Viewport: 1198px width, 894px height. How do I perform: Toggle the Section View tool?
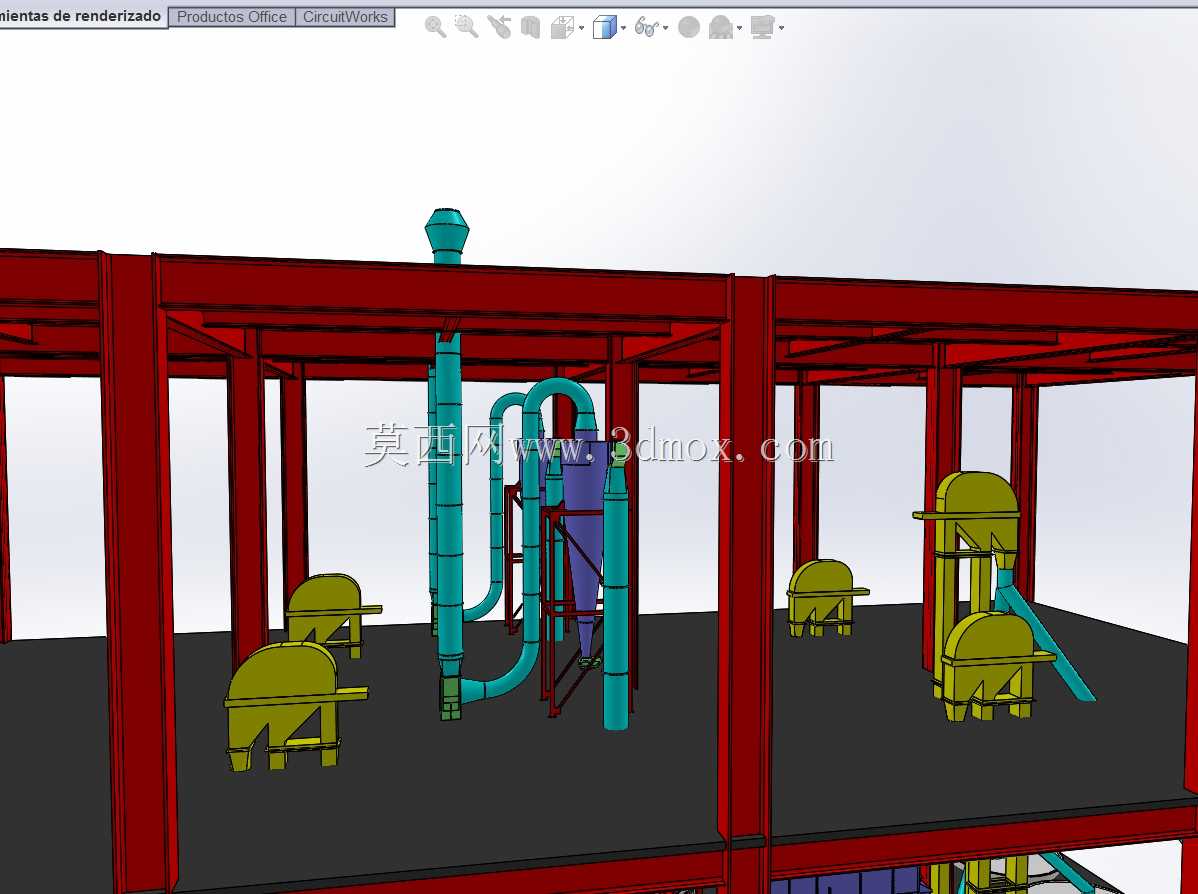click(530, 28)
